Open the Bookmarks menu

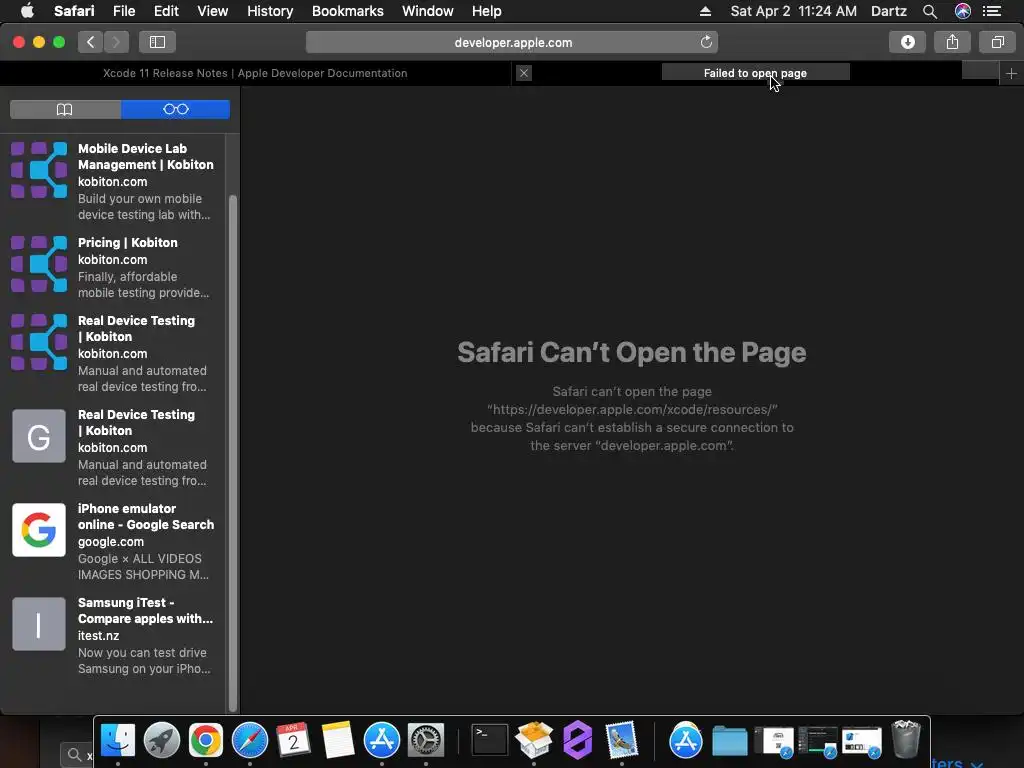pyautogui.click(x=347, y=11)
